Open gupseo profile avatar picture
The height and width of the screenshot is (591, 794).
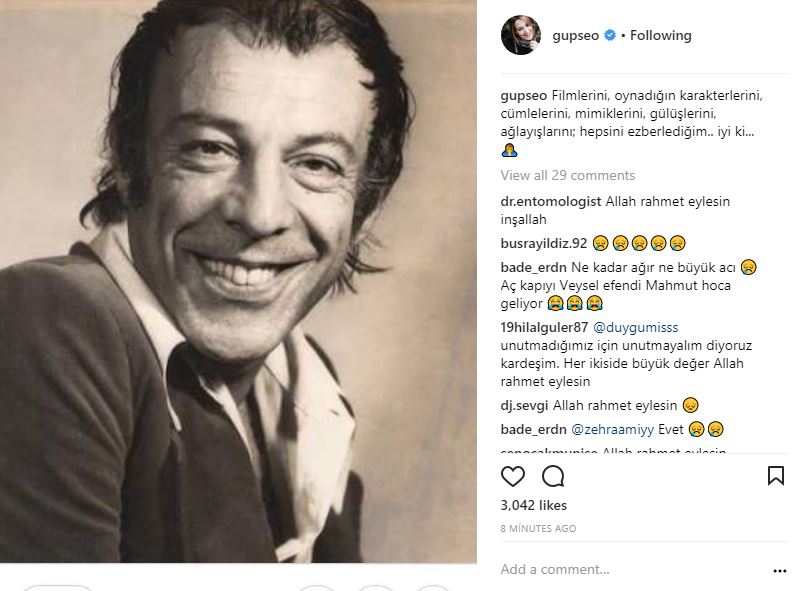[x=520, y=35]
